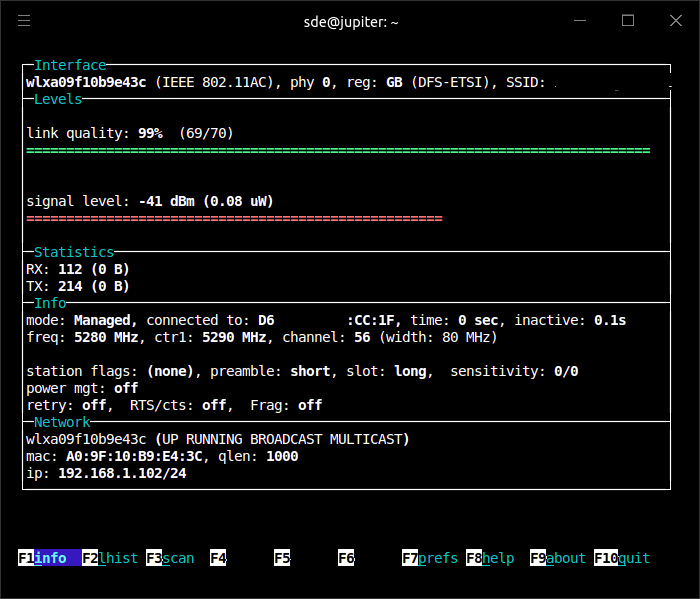Click interface name wlxa09f10b9e43c in Interface section
This screenshot has height=599, width=700.
coord(86,83)
